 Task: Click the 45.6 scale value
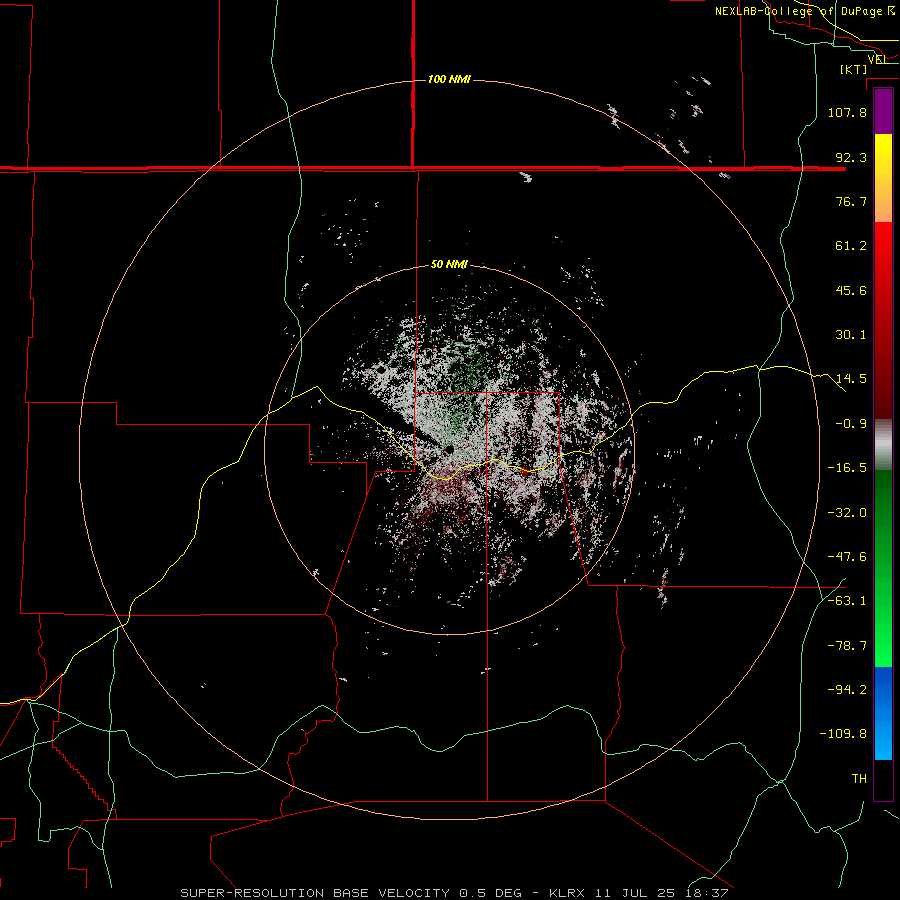pyautogui.click(x=851, y=290)
